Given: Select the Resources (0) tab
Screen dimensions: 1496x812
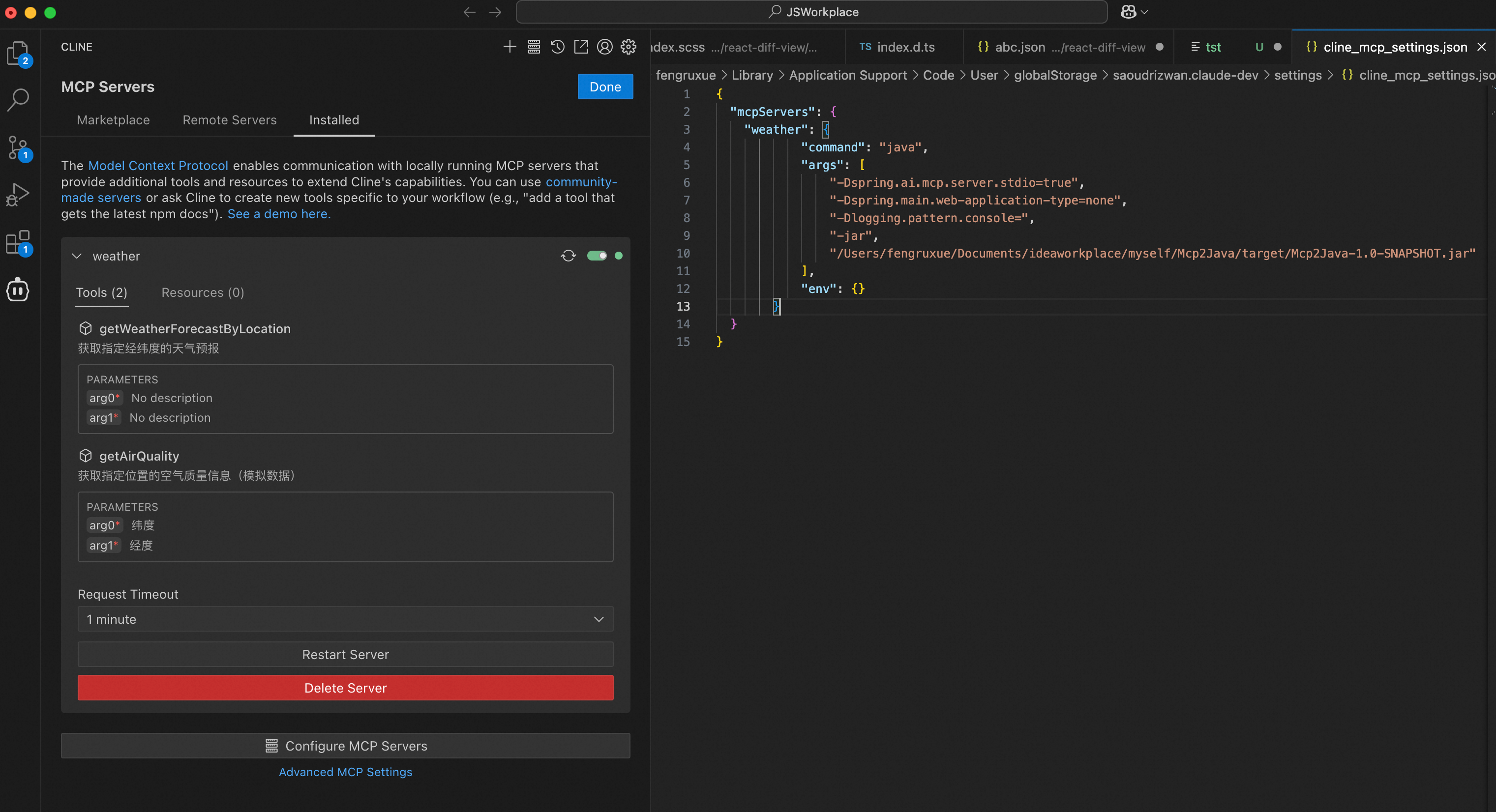Looking at the screenshot, I should [x=203, y=292].
